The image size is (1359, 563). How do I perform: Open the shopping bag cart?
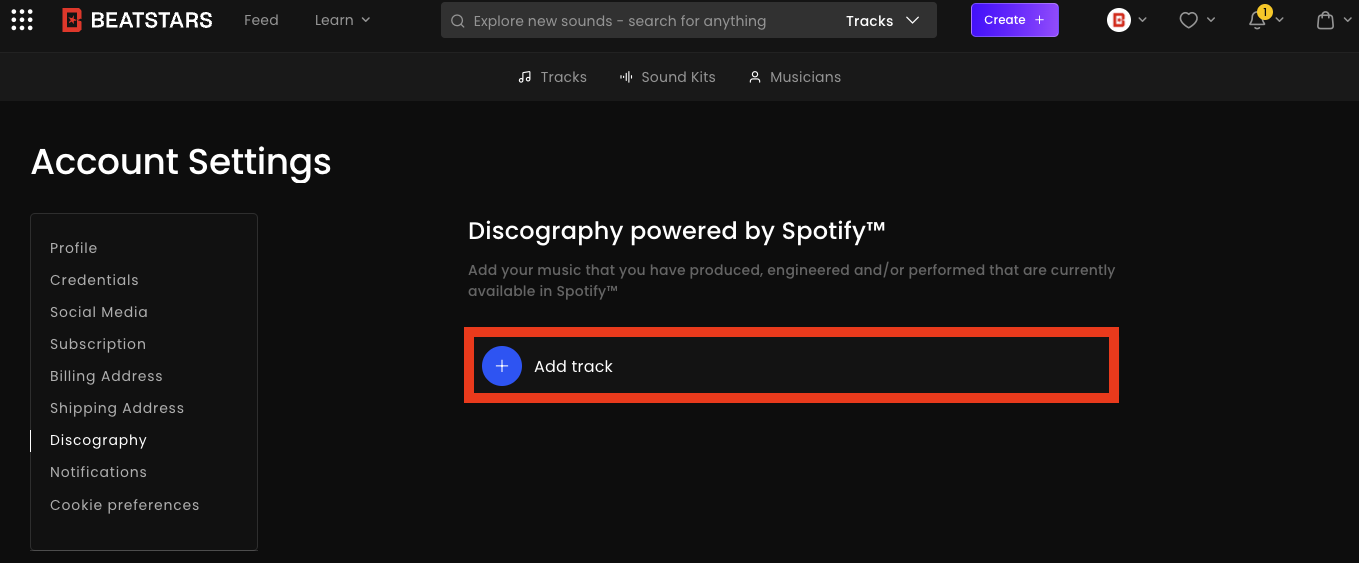click(1325, 20)
